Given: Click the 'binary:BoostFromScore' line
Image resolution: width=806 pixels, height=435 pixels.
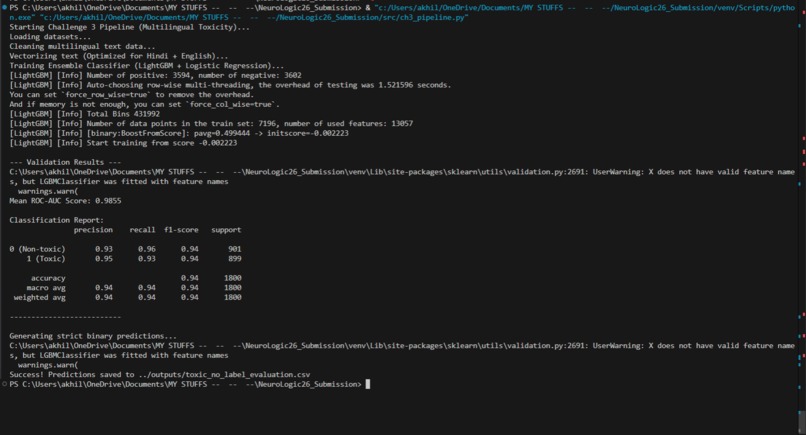Looking at the screenshot, I should coord(178,133).
